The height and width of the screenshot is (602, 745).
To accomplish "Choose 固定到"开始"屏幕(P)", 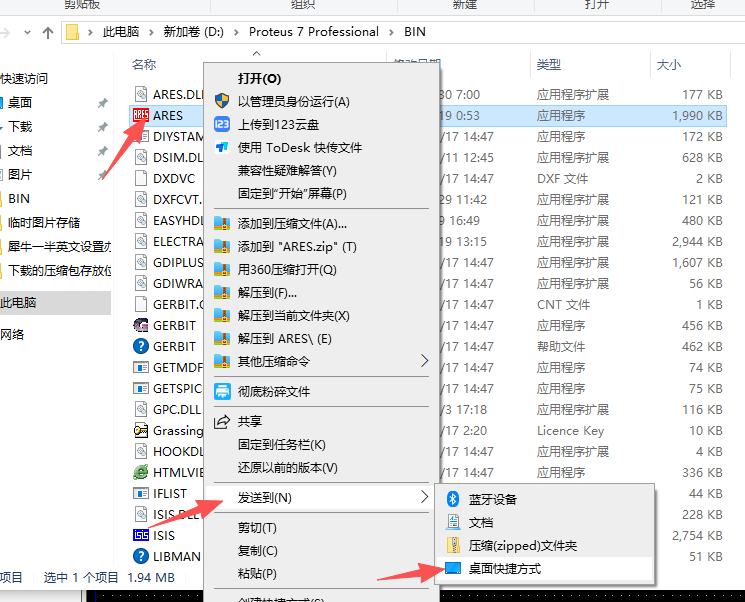I will [292, 193].
